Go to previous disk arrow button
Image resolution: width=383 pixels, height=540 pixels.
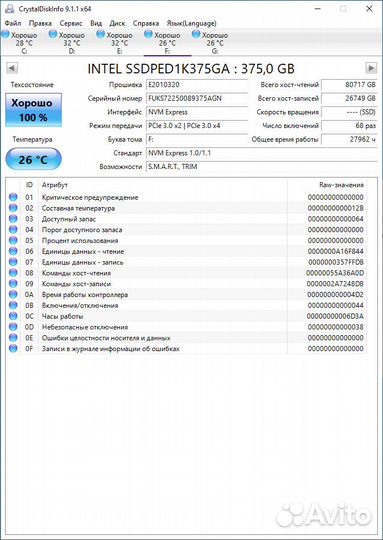[x=12, y=68]
